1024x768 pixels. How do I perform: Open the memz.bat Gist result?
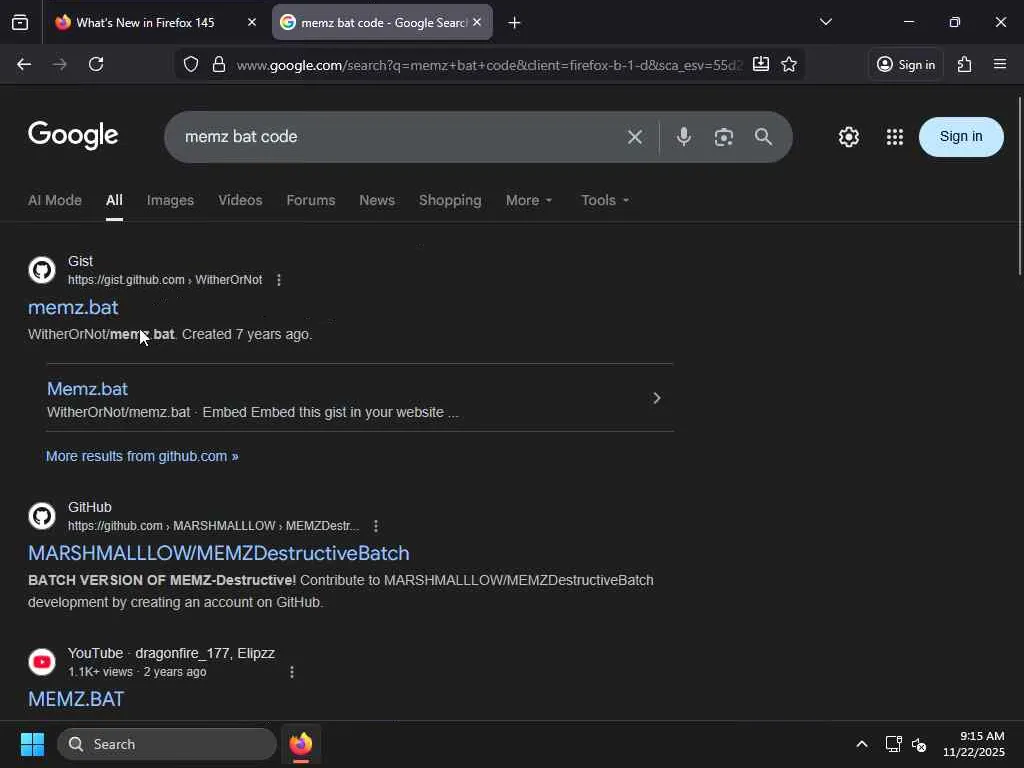[x=73, y=308]
